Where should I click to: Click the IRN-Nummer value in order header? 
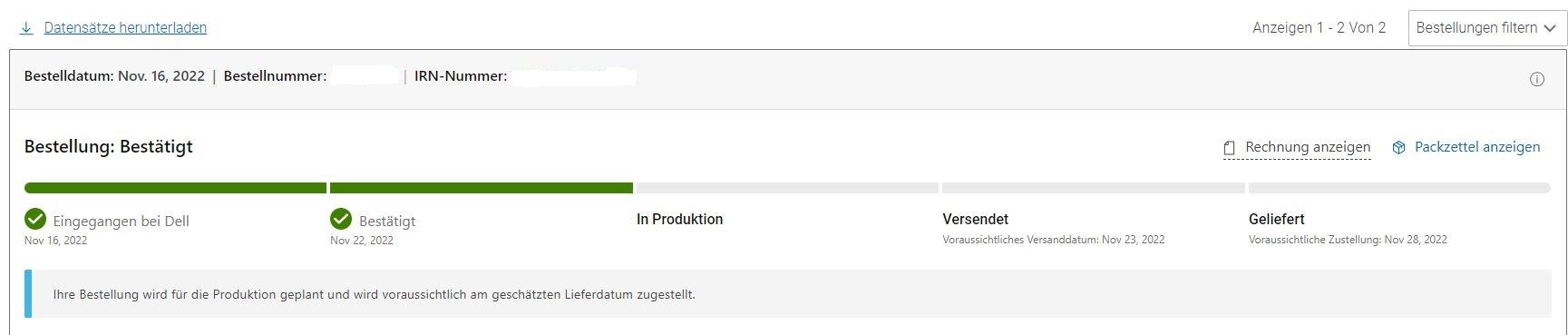pyautogui.click(x=573, y=76)
